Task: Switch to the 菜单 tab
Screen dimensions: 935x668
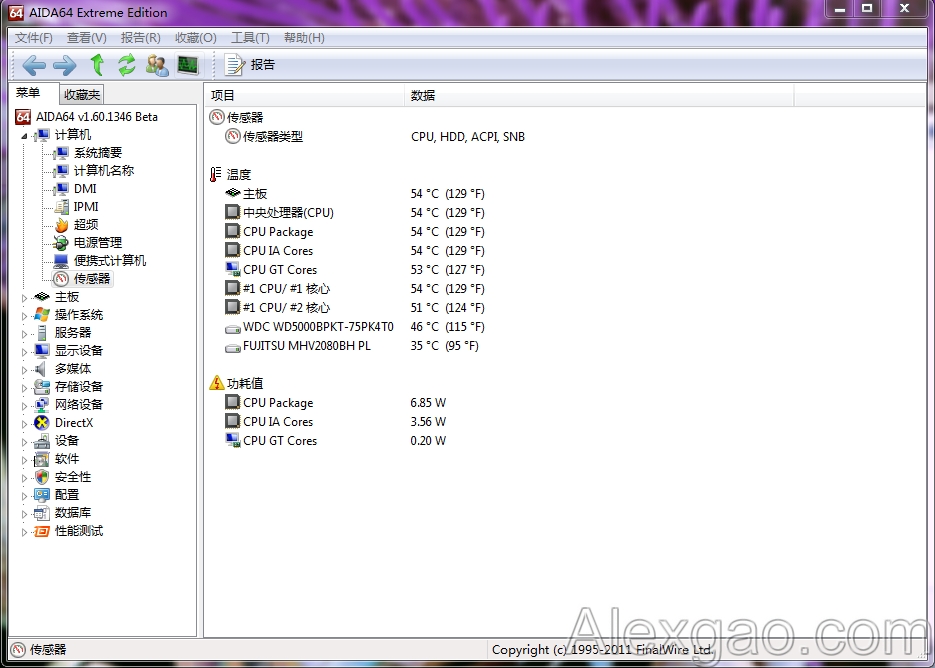Action: tap(28, 93)
